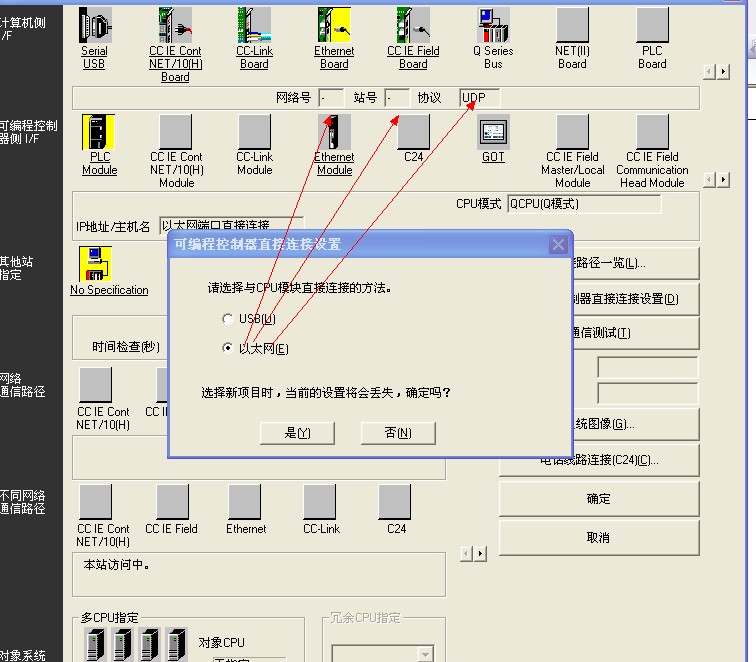Image resolution: width=756 pixels, height=662 pixels.
Task: Click the GOT interface icon
Action: coord(493,132)
